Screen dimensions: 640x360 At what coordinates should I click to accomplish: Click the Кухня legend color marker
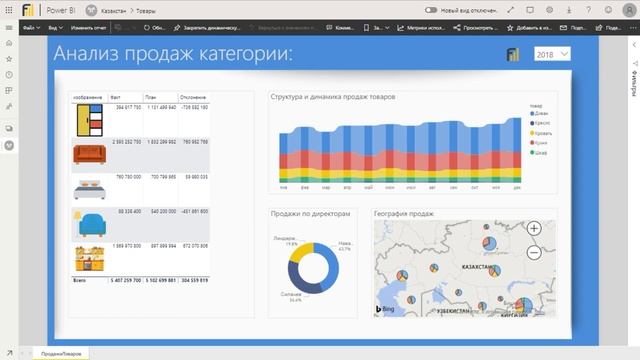click(532, 143)
